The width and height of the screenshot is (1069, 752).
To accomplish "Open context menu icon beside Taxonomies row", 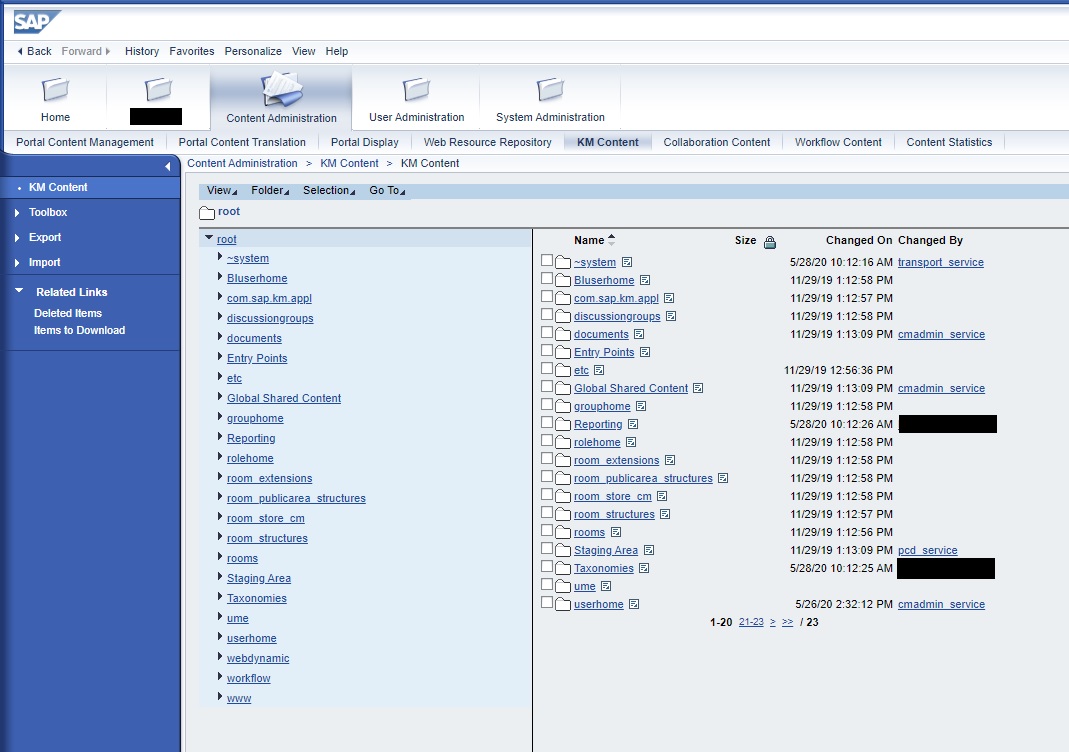I will (x=644, y=568).
